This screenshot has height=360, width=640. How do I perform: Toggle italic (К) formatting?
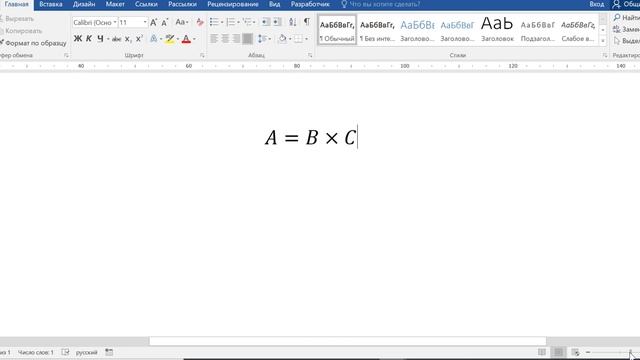(89, 39)
